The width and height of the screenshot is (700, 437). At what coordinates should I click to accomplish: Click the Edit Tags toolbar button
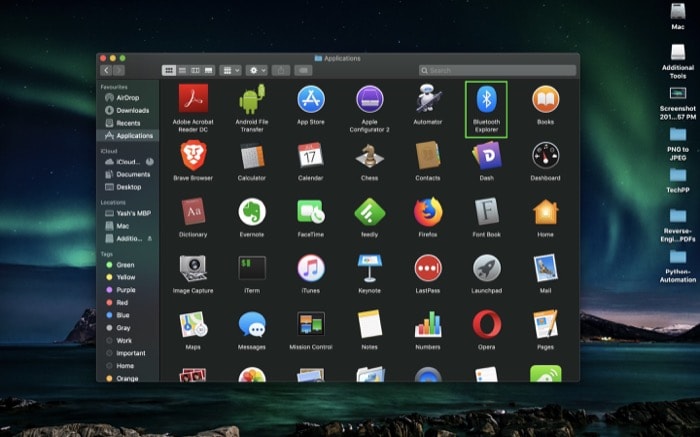303,70
